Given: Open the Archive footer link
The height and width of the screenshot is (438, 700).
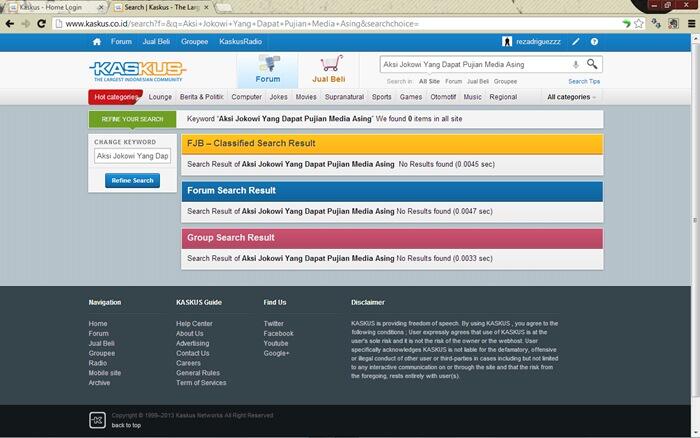Looking at the screenshot, I should click(x=99, y=383).
